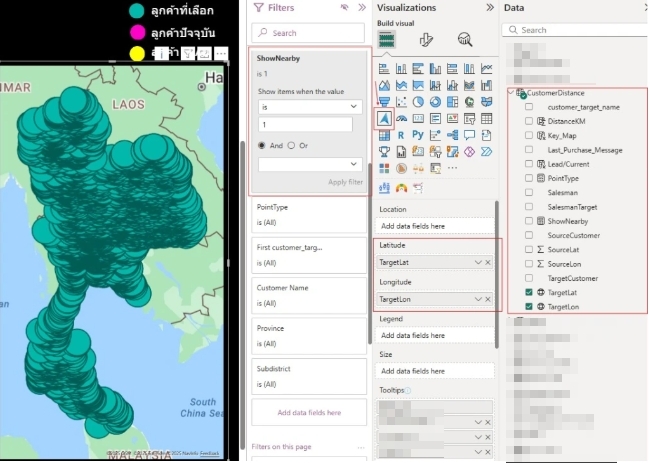Switch to the Build visual tab
Screen dimensions: 650x463
click(386, 40)
